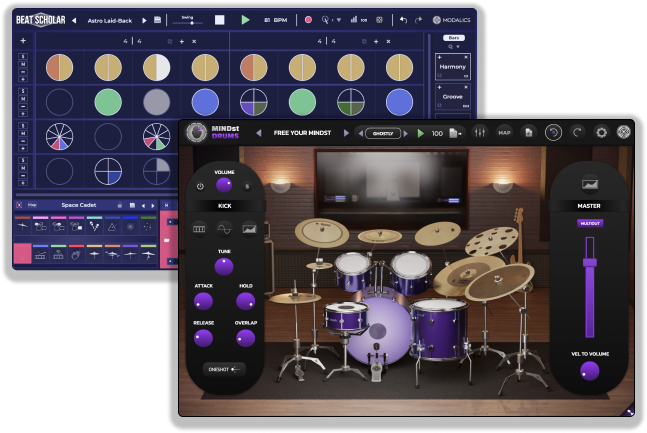The width and height of the screenshot is (647, 433).
Task: Open the mixer sliders icon in MINDst Drums
Action: [x=478, y=133]
